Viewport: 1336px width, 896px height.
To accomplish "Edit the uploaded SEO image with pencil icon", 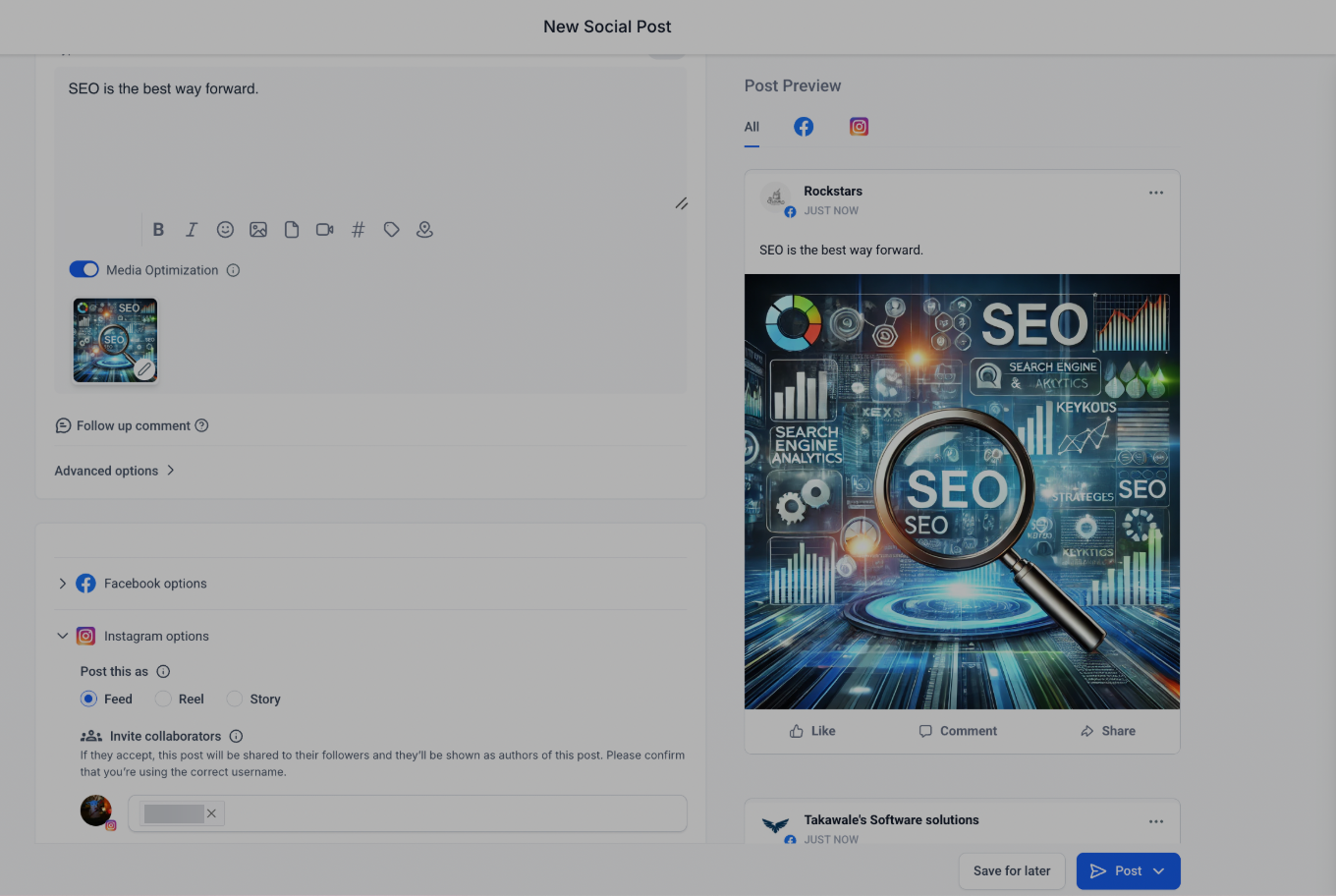I will click(x=144, y=369).
